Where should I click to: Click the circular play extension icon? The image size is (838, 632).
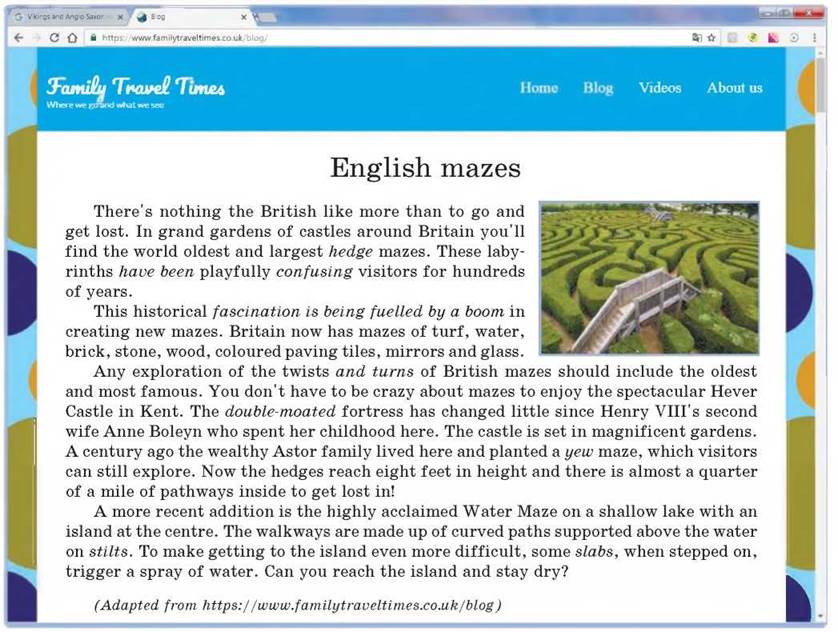[x=794, y=38]
